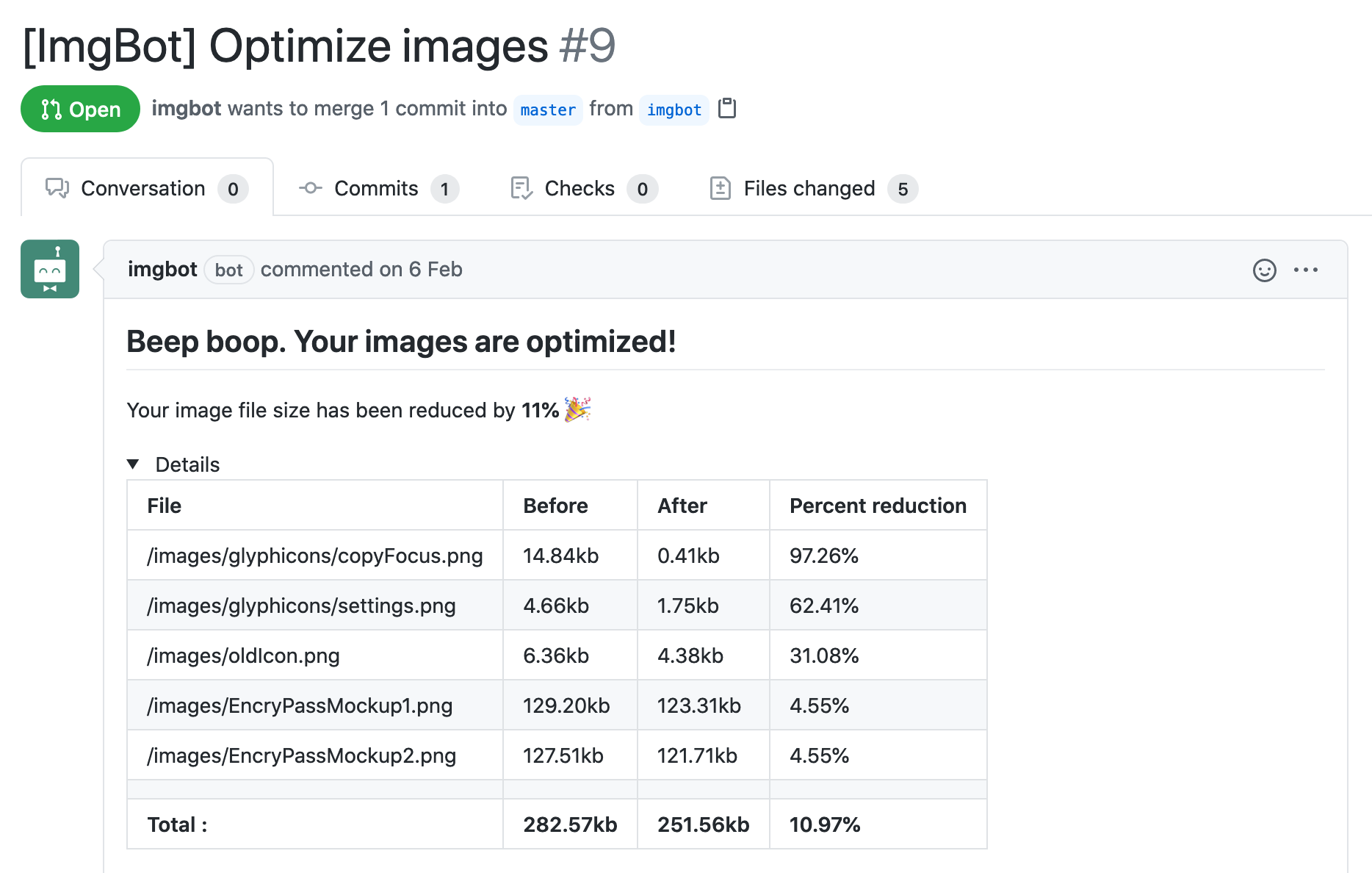The height and width of the screenshot is (873, 1372).
Task: Click the imgbot author name in merge description
Action: tap(186, 109)
